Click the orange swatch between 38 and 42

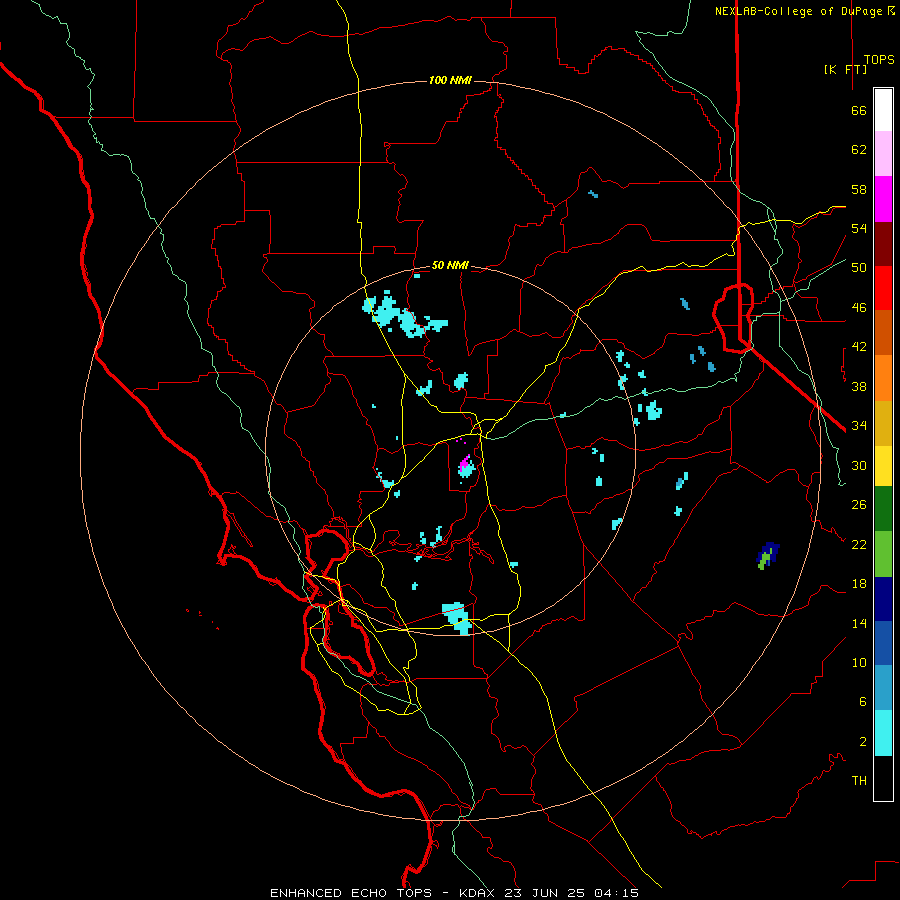tap(883, 378)
